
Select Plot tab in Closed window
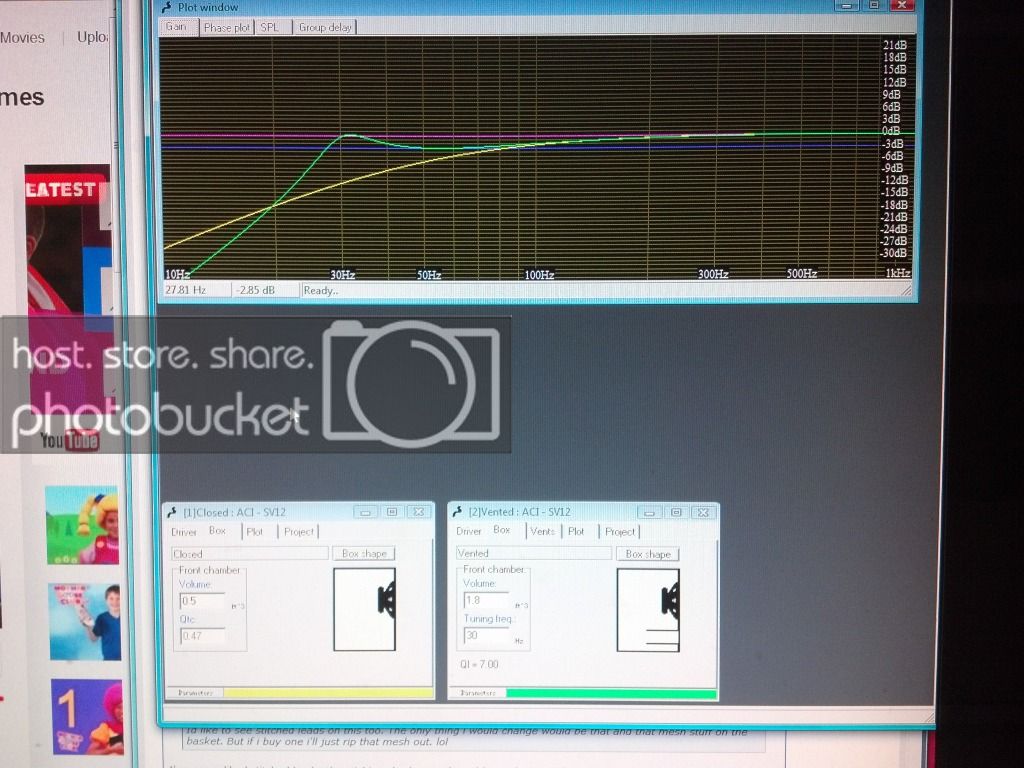pyautogui.click(x=255, y=532)
